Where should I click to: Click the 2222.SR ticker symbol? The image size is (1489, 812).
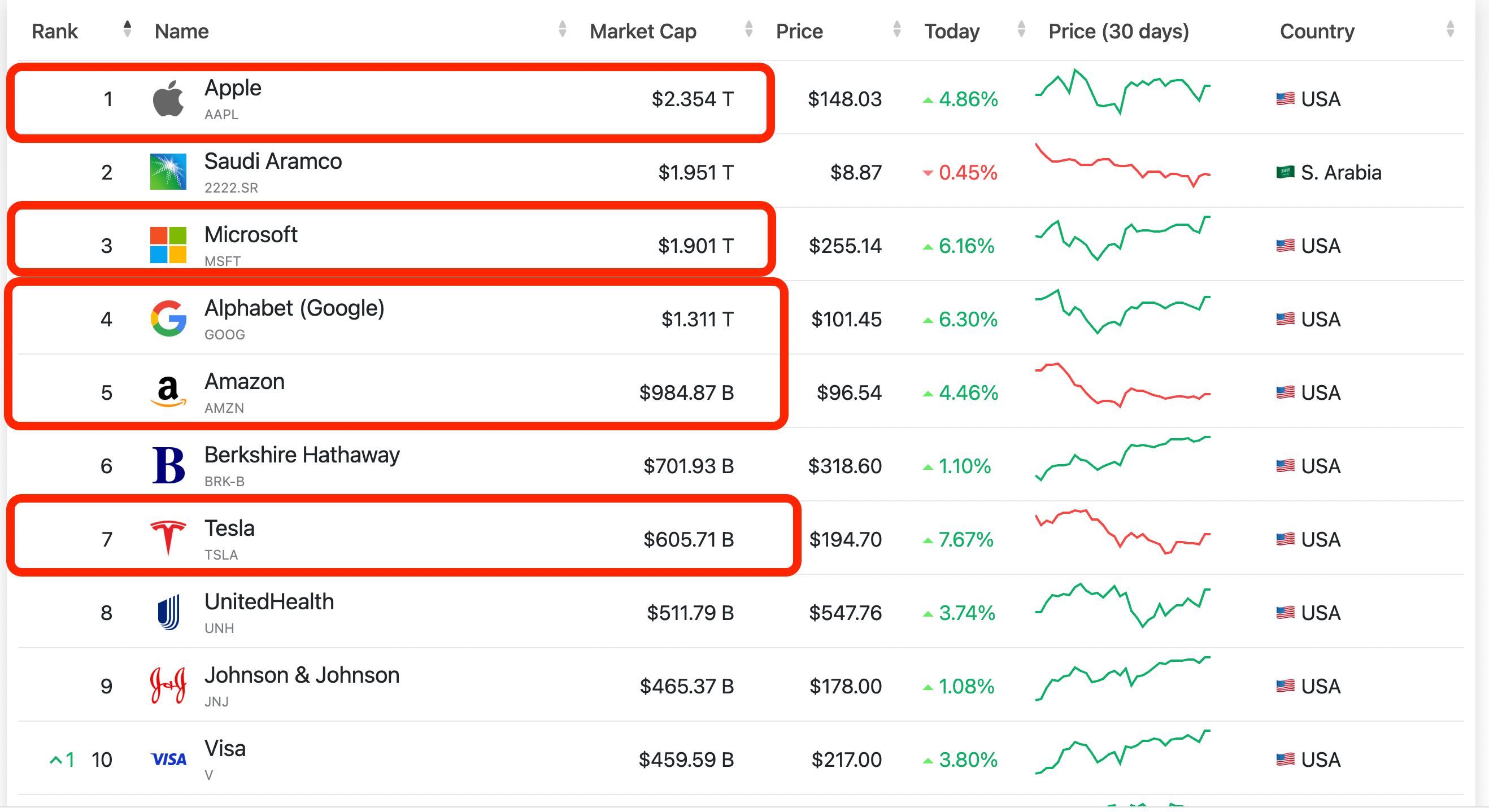231,188
